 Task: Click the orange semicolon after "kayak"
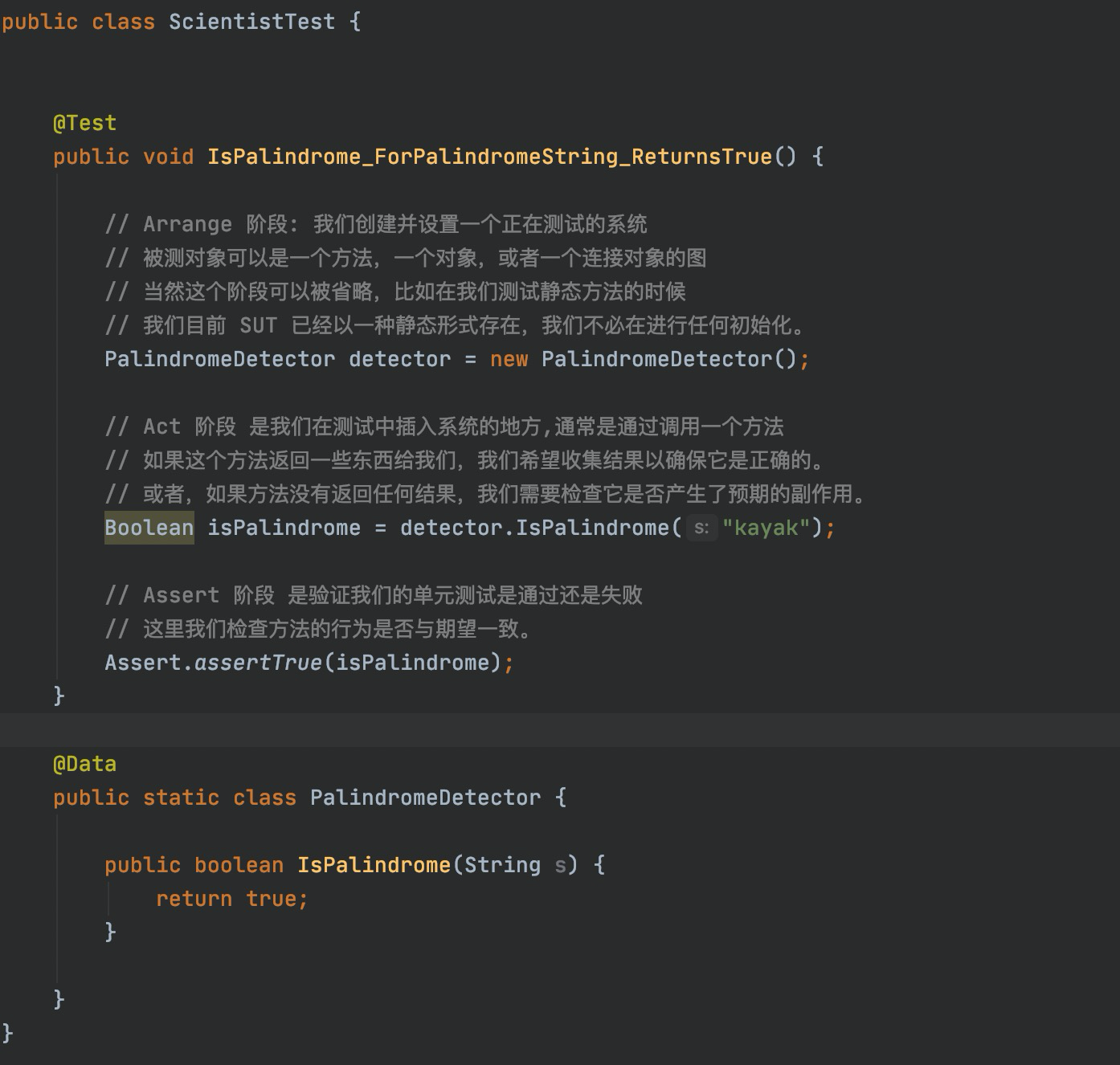point(830,528)
